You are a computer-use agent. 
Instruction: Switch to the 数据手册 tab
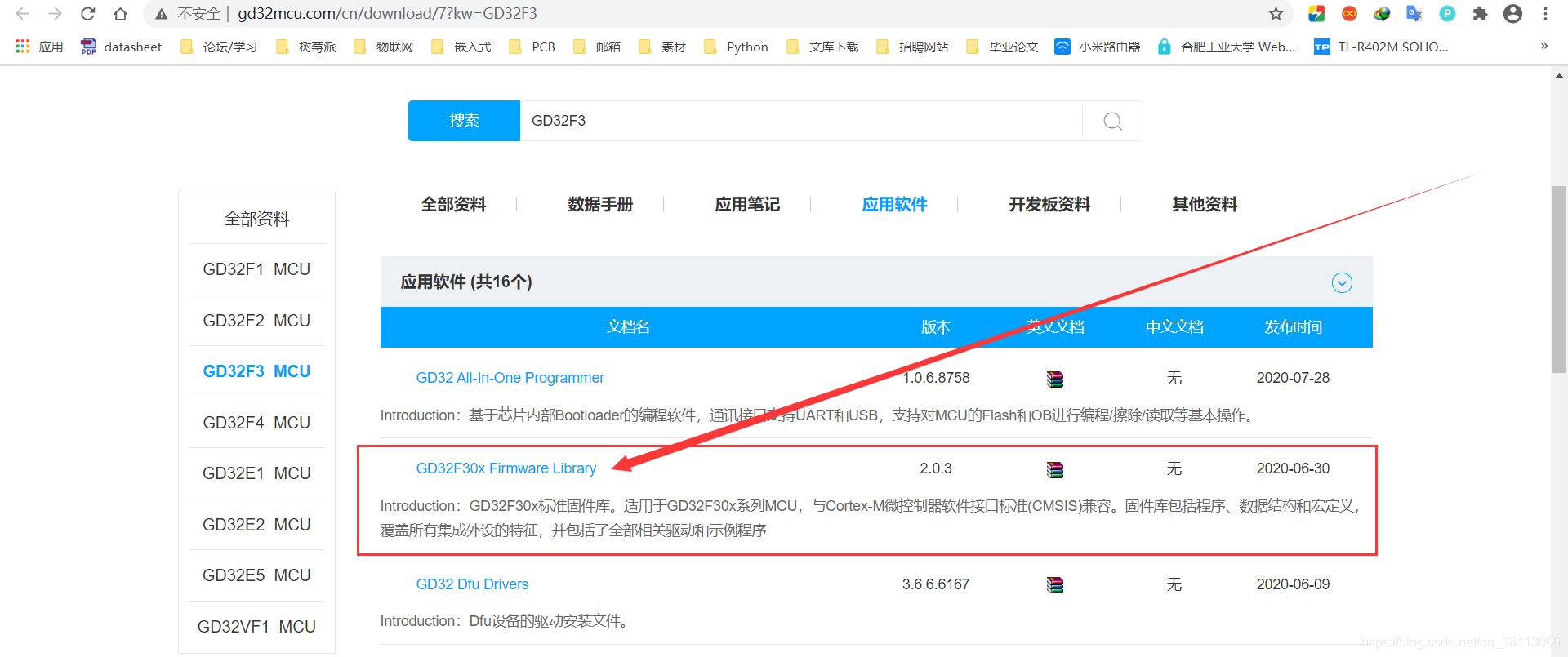click(x=600, y=204)
